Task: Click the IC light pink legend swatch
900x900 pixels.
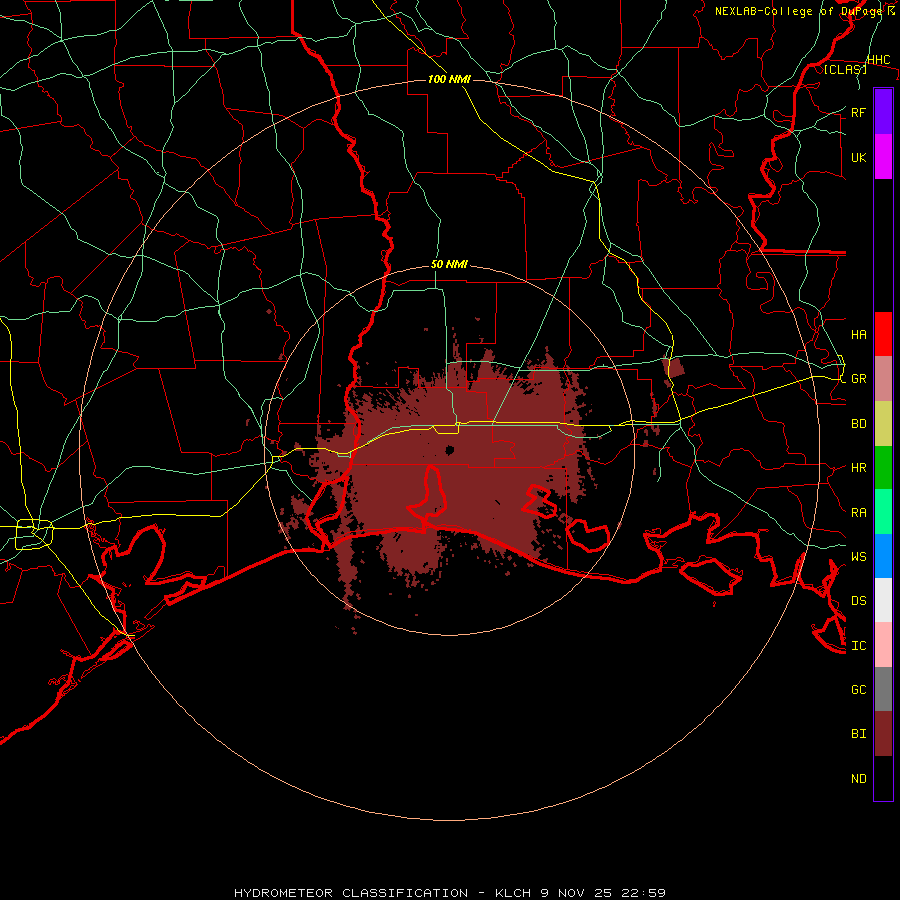Action: (x=883, y=645)
